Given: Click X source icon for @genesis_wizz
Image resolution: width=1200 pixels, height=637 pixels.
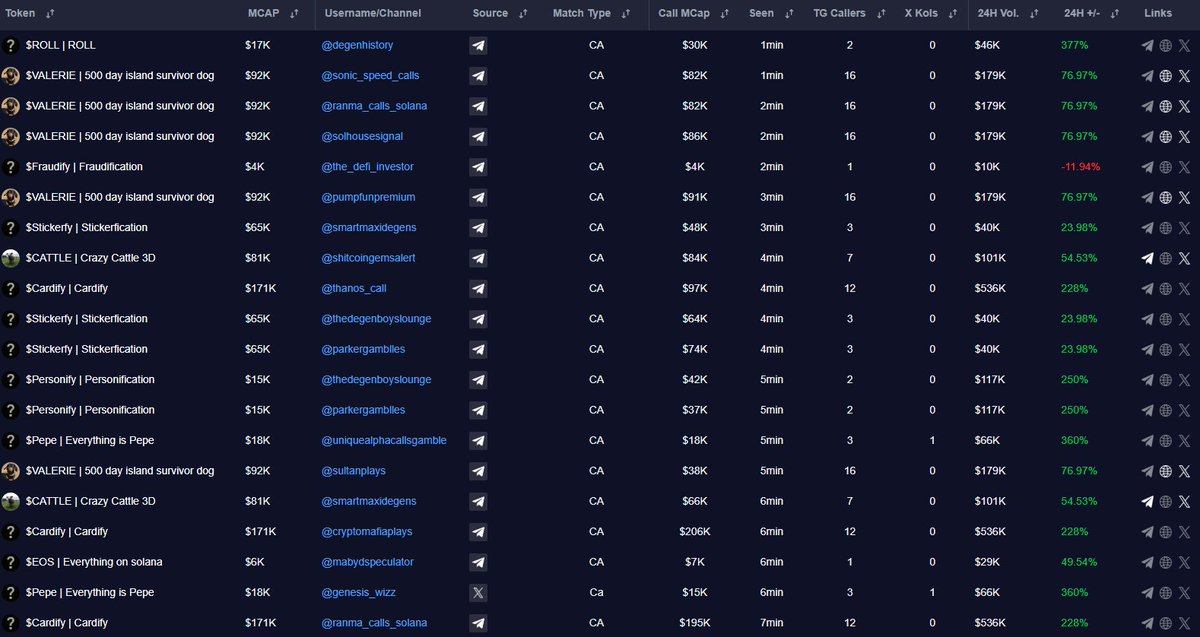Looking at the screenshot, I should (478, 592).
